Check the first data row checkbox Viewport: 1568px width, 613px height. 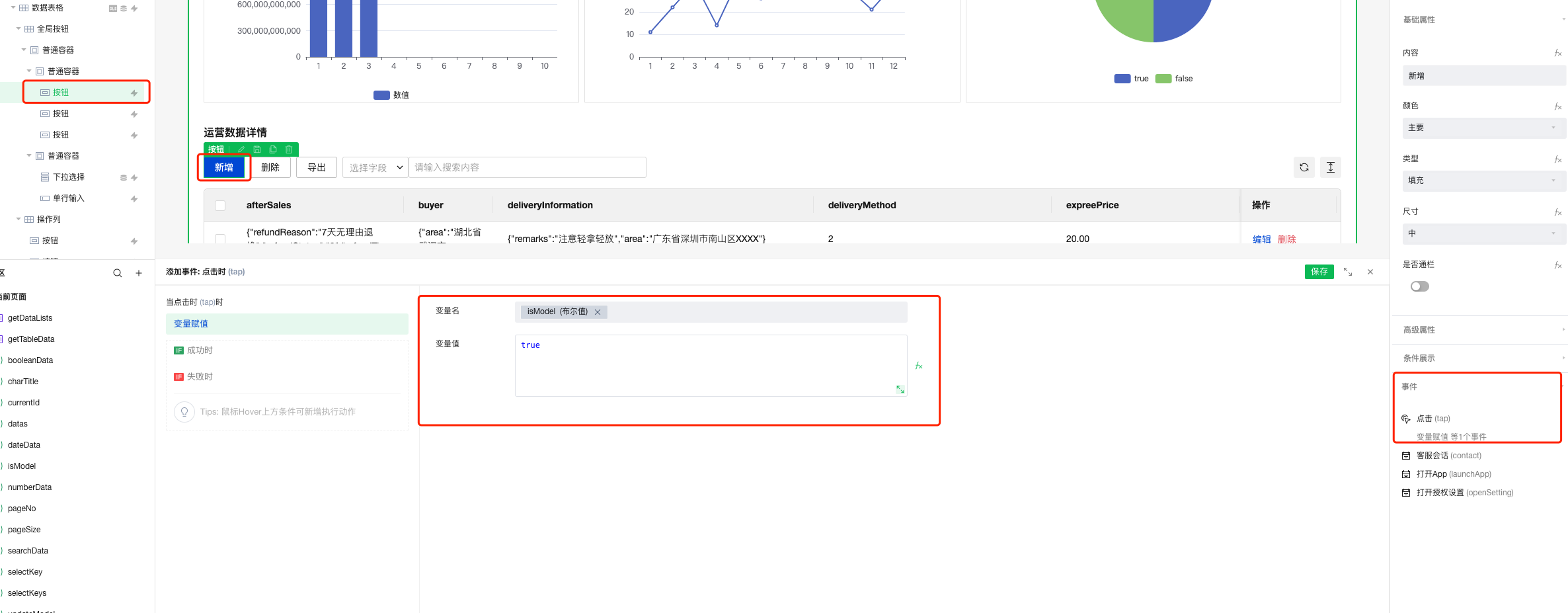(x=220, y=239)
